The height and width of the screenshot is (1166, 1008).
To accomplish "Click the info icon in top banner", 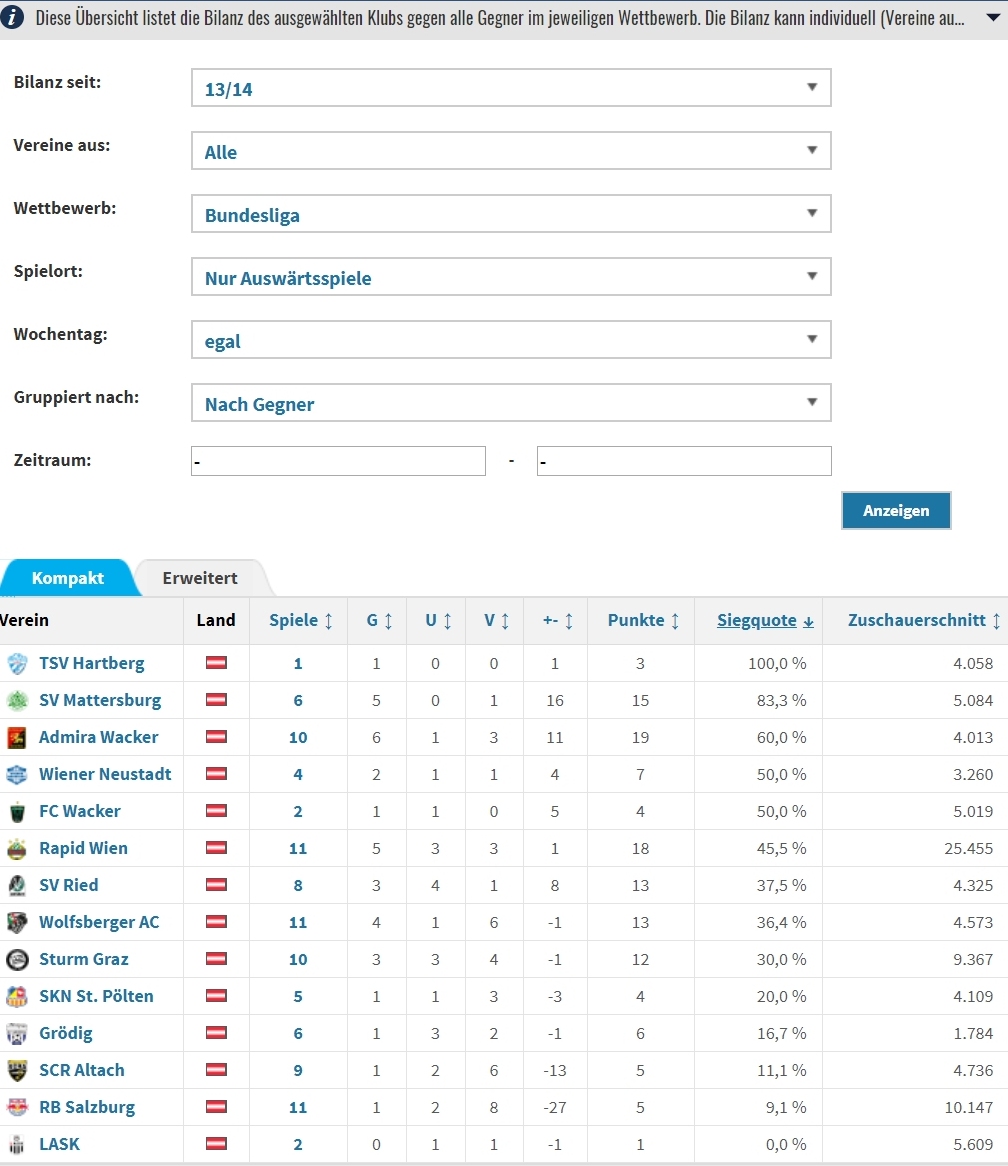I will click(11, 17).
